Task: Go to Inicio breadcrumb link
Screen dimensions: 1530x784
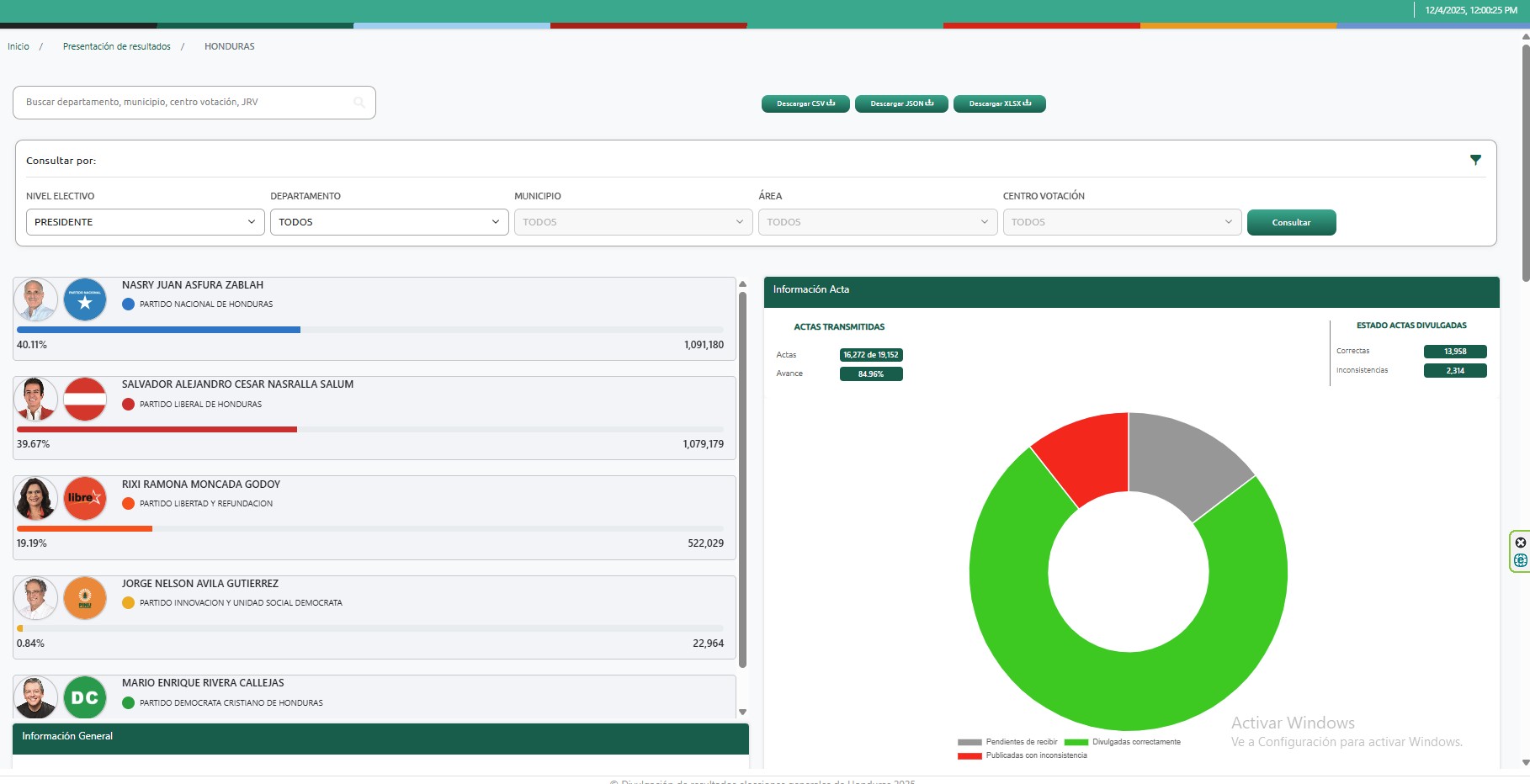Action: coord(19,46)
